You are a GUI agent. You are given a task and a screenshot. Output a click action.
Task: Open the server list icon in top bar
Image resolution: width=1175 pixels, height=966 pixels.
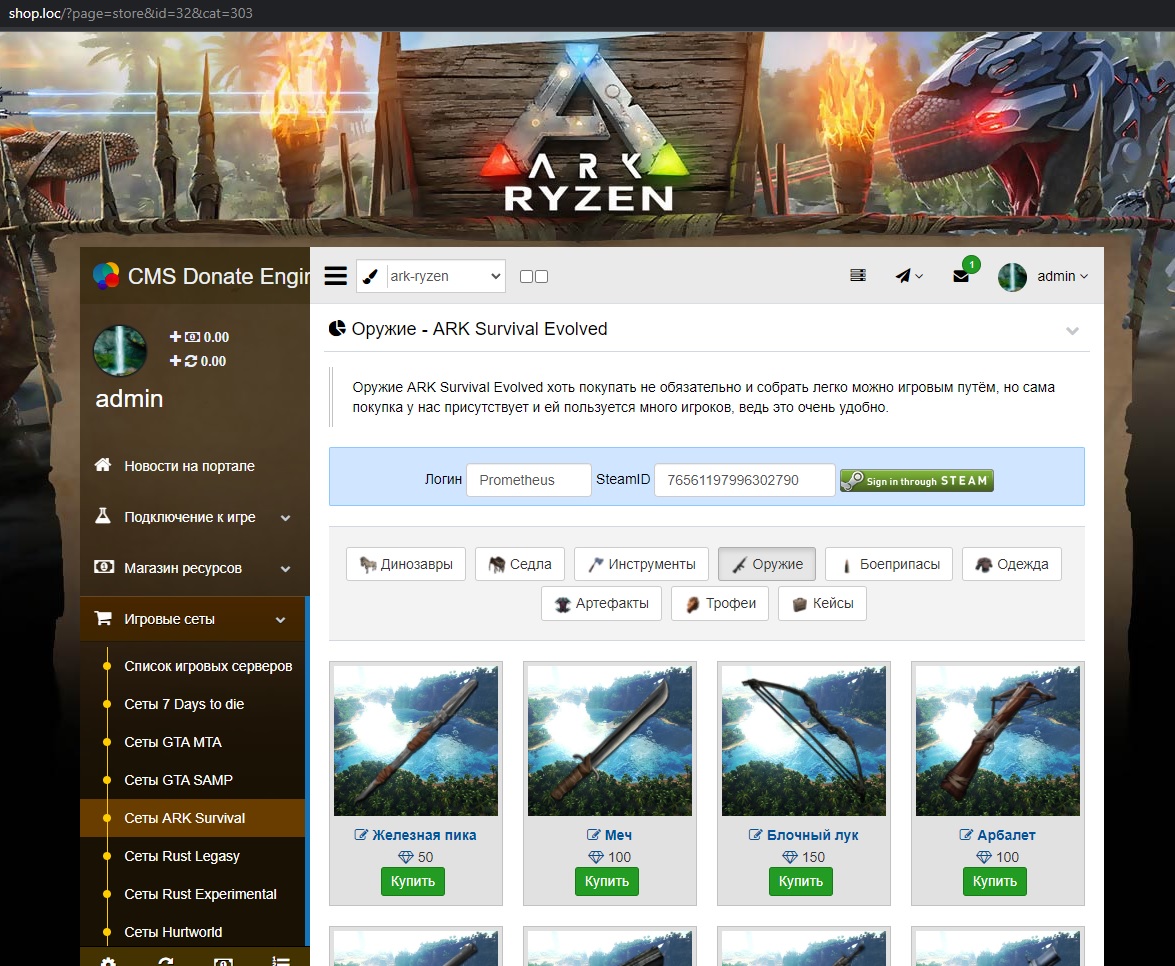tap(857, 276)
